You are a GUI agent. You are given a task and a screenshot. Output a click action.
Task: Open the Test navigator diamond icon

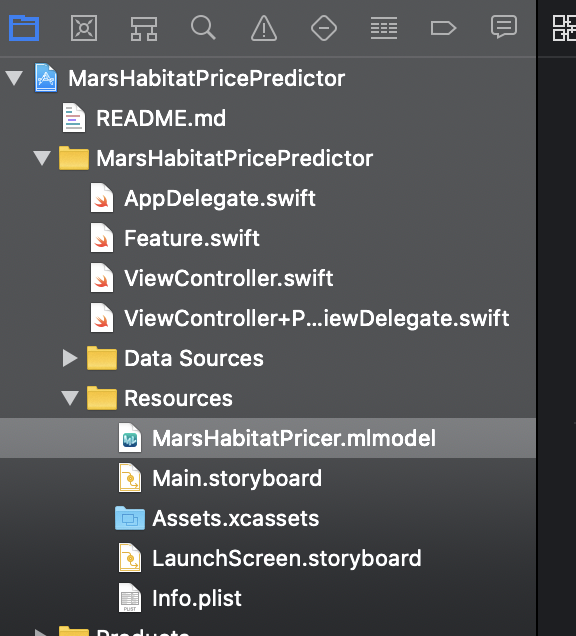pyautogui.click(x=324, y=28)
